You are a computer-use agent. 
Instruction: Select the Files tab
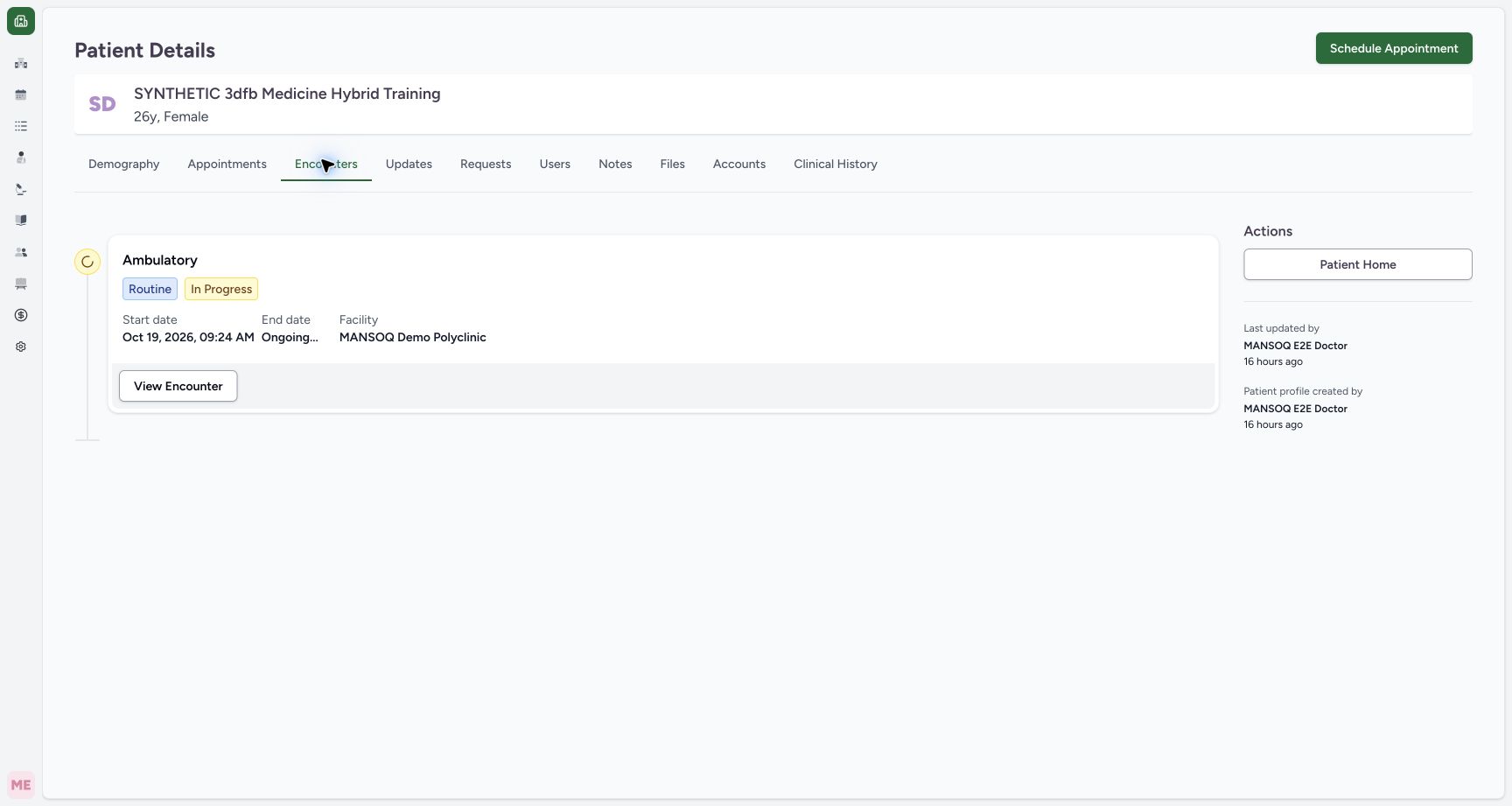(x=672, y=164)
